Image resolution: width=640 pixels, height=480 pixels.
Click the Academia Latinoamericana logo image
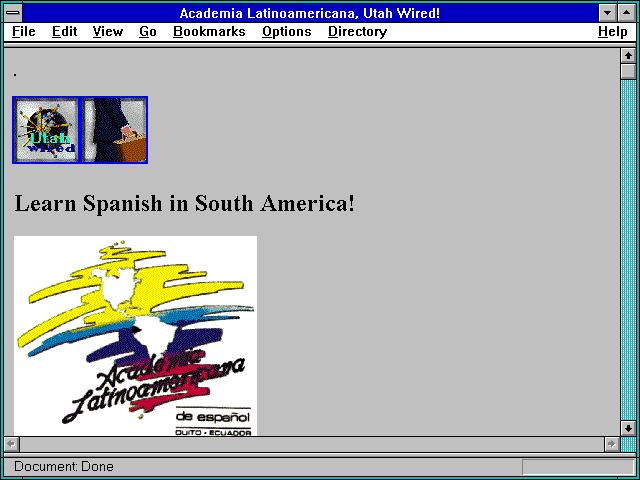[136, 336]
